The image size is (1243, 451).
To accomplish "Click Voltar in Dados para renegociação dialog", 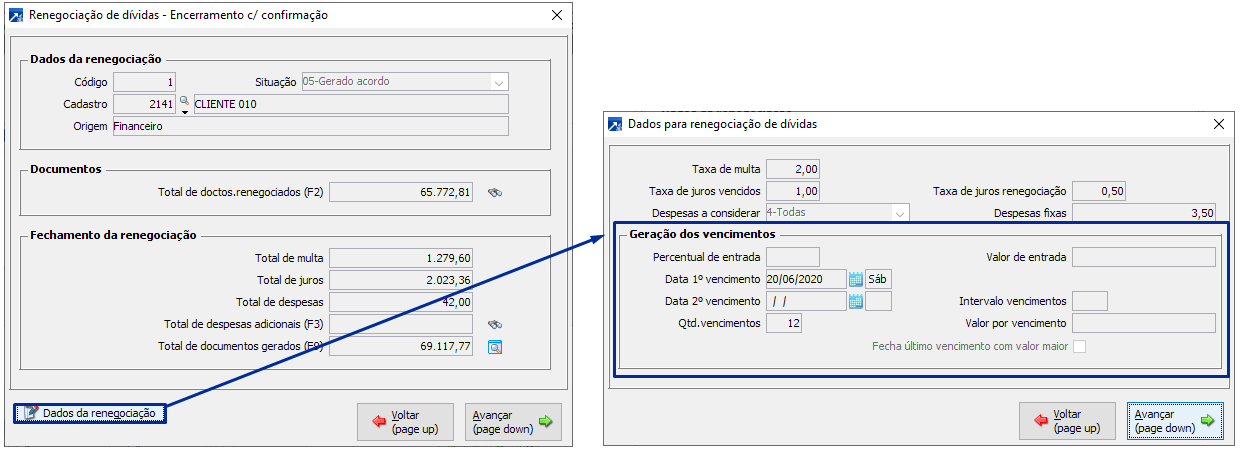I will click(x=1068, y=421).
